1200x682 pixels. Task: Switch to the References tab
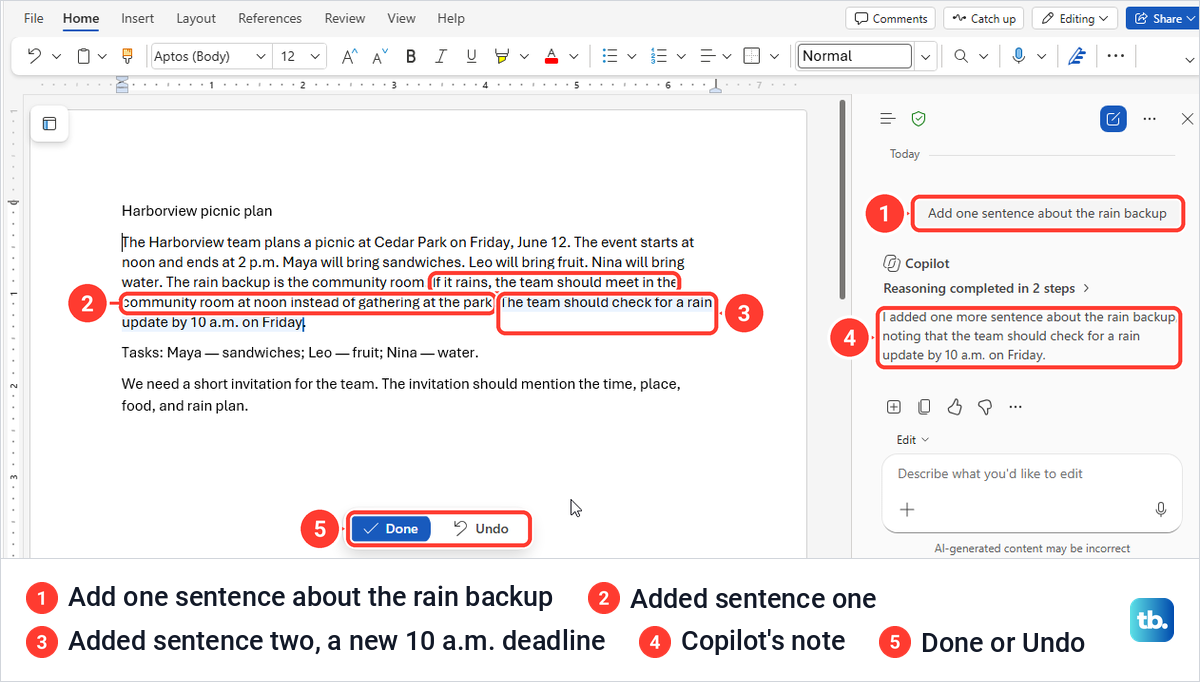[x=270, y=18]
